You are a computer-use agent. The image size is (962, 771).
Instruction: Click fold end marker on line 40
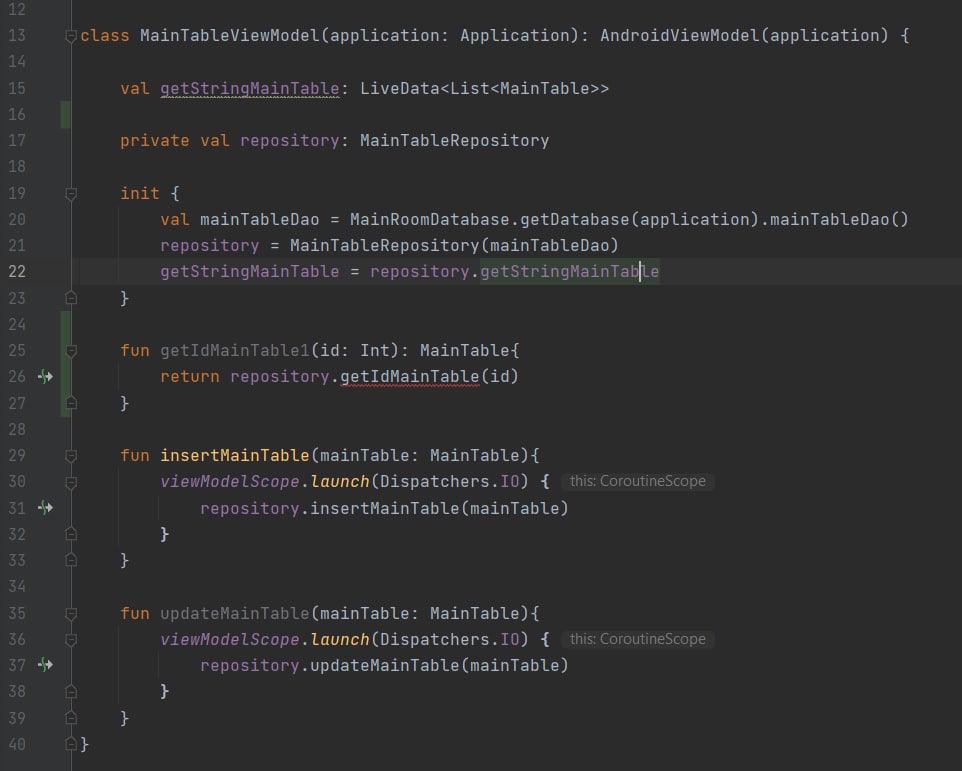(71, 744)
